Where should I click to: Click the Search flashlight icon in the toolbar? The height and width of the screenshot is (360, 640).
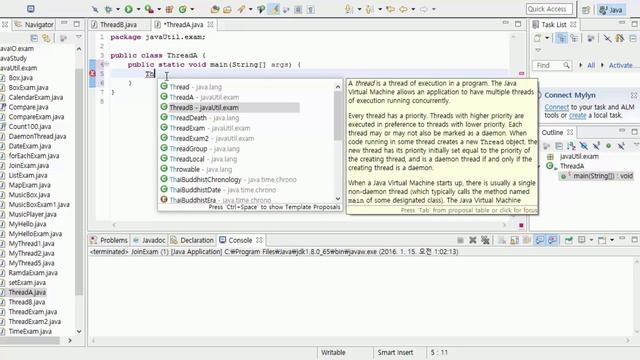pyautogui.click(x=241, y=9)
